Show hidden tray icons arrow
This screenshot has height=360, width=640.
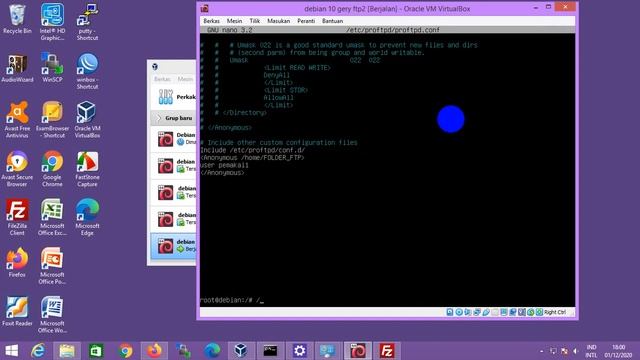pyautogui.click(x=542, y=351)
